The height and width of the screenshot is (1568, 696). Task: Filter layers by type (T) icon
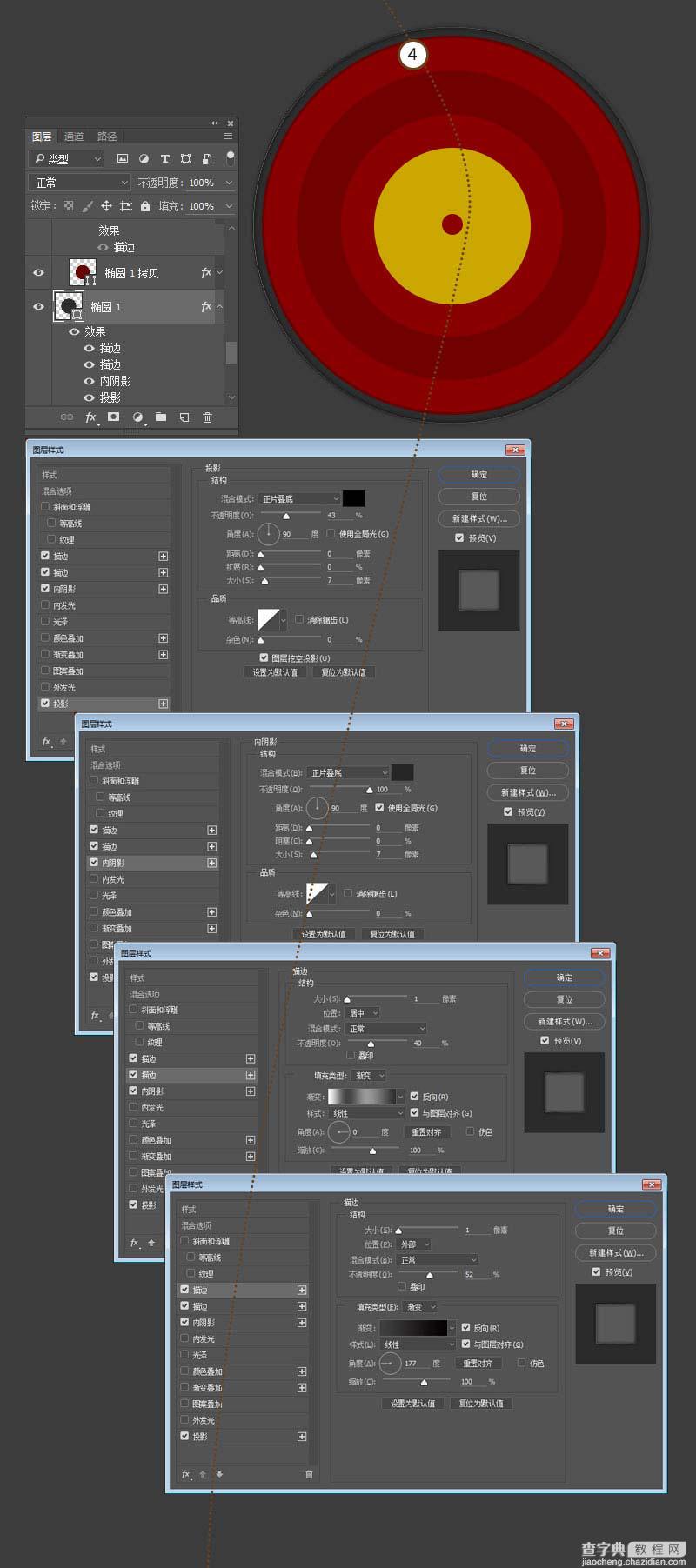click(164, 159)
